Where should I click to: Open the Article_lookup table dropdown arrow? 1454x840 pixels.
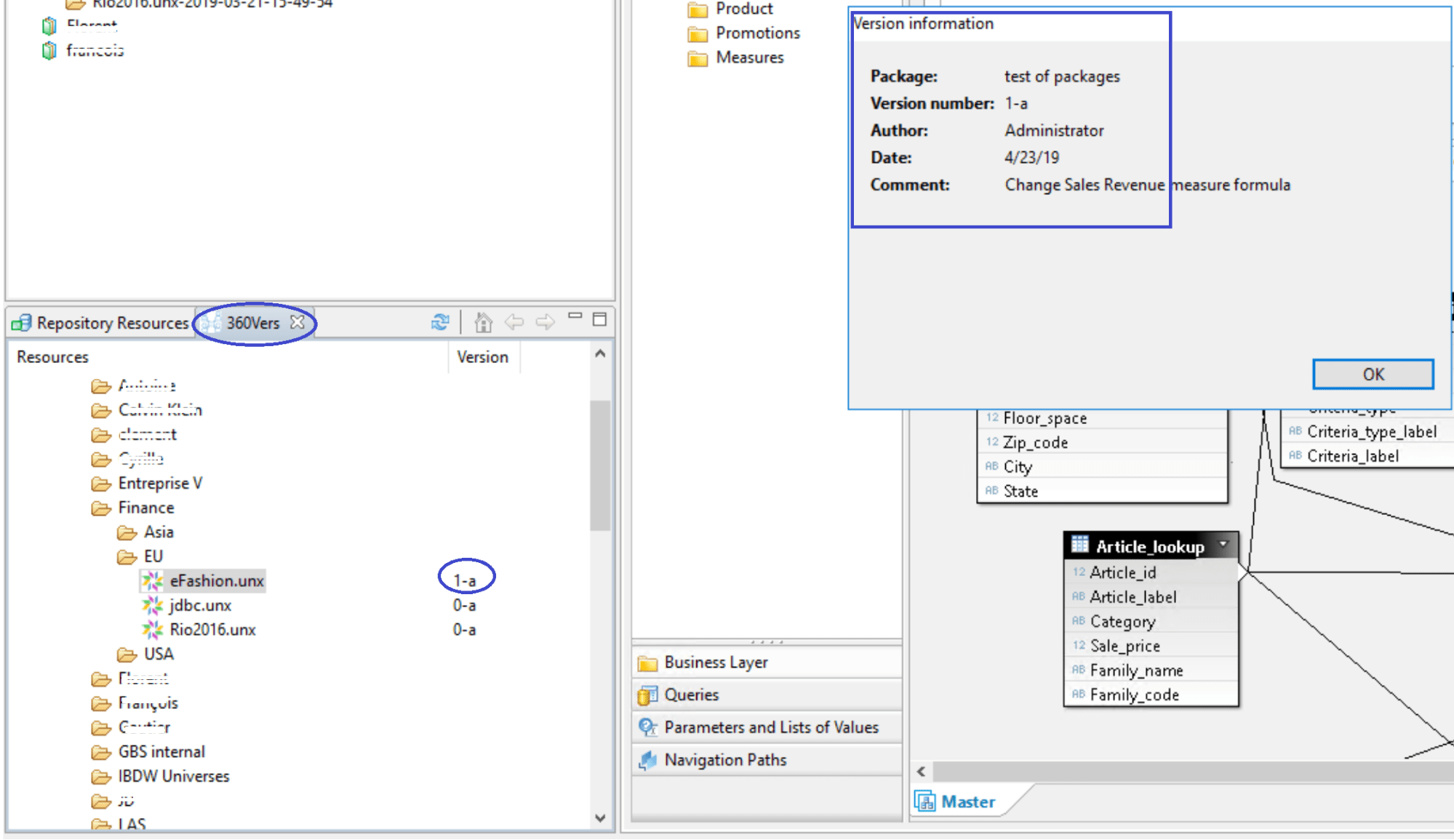point(1223,544)
